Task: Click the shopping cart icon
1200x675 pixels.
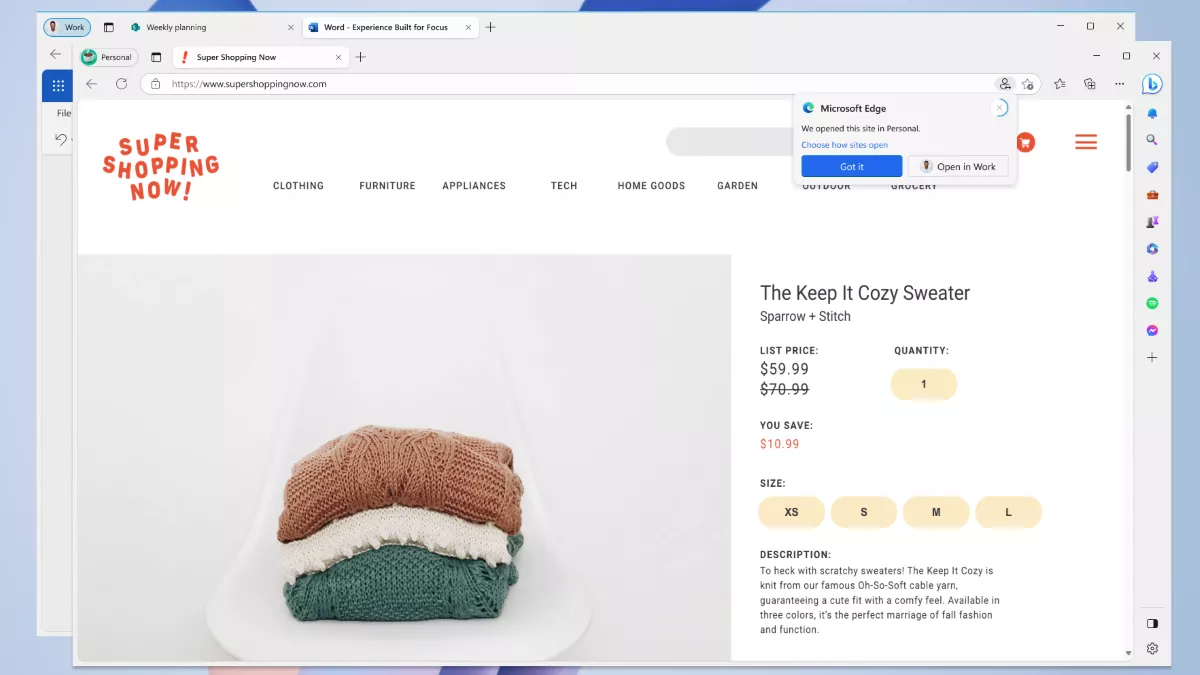Action: (x=1025, y=143)
